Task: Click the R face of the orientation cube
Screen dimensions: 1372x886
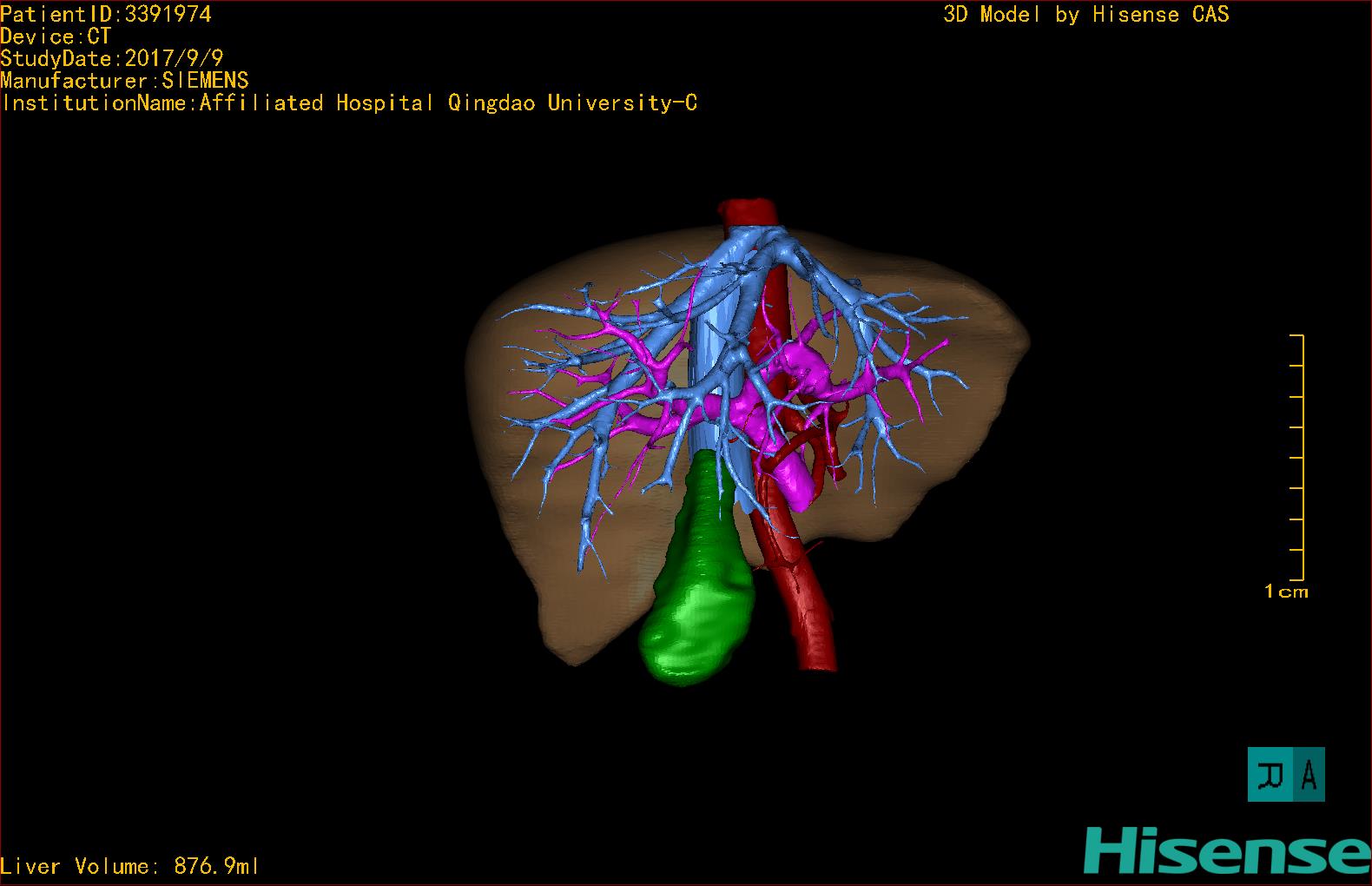Action: click(1271, 774)
